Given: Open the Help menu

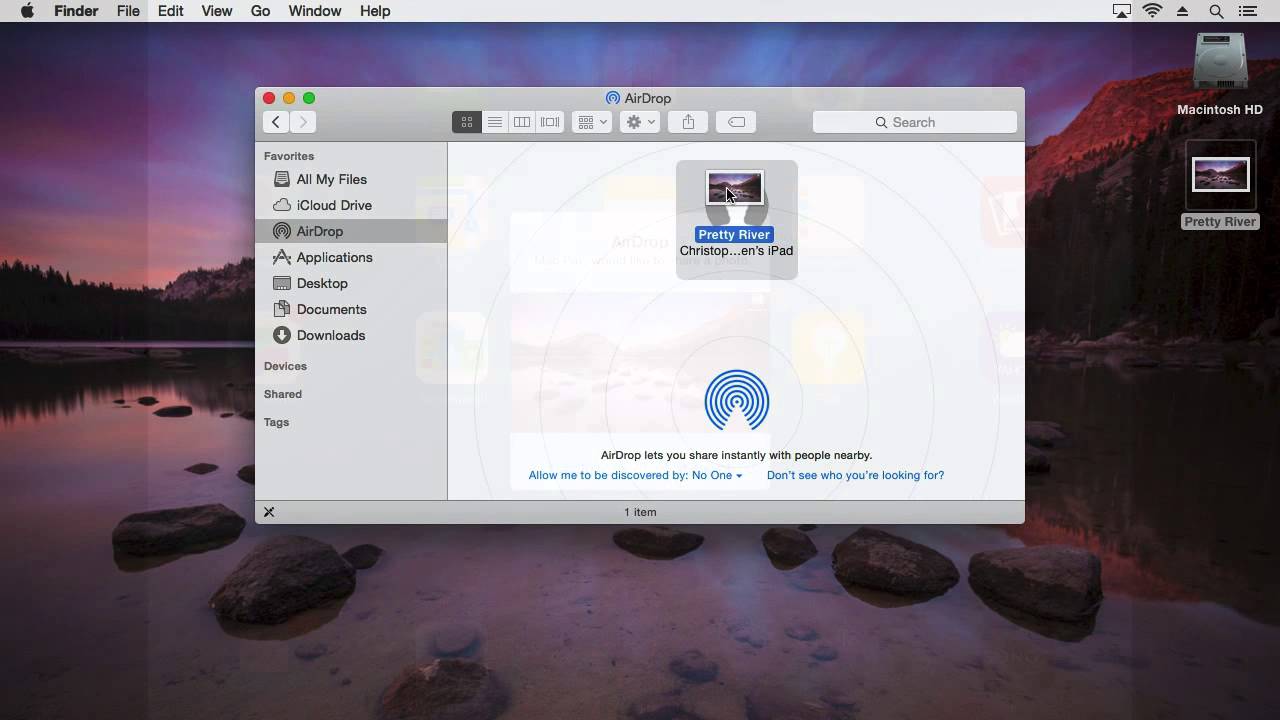Looking at the screenshot, I should pyautogui.click(x=375, y=11).
